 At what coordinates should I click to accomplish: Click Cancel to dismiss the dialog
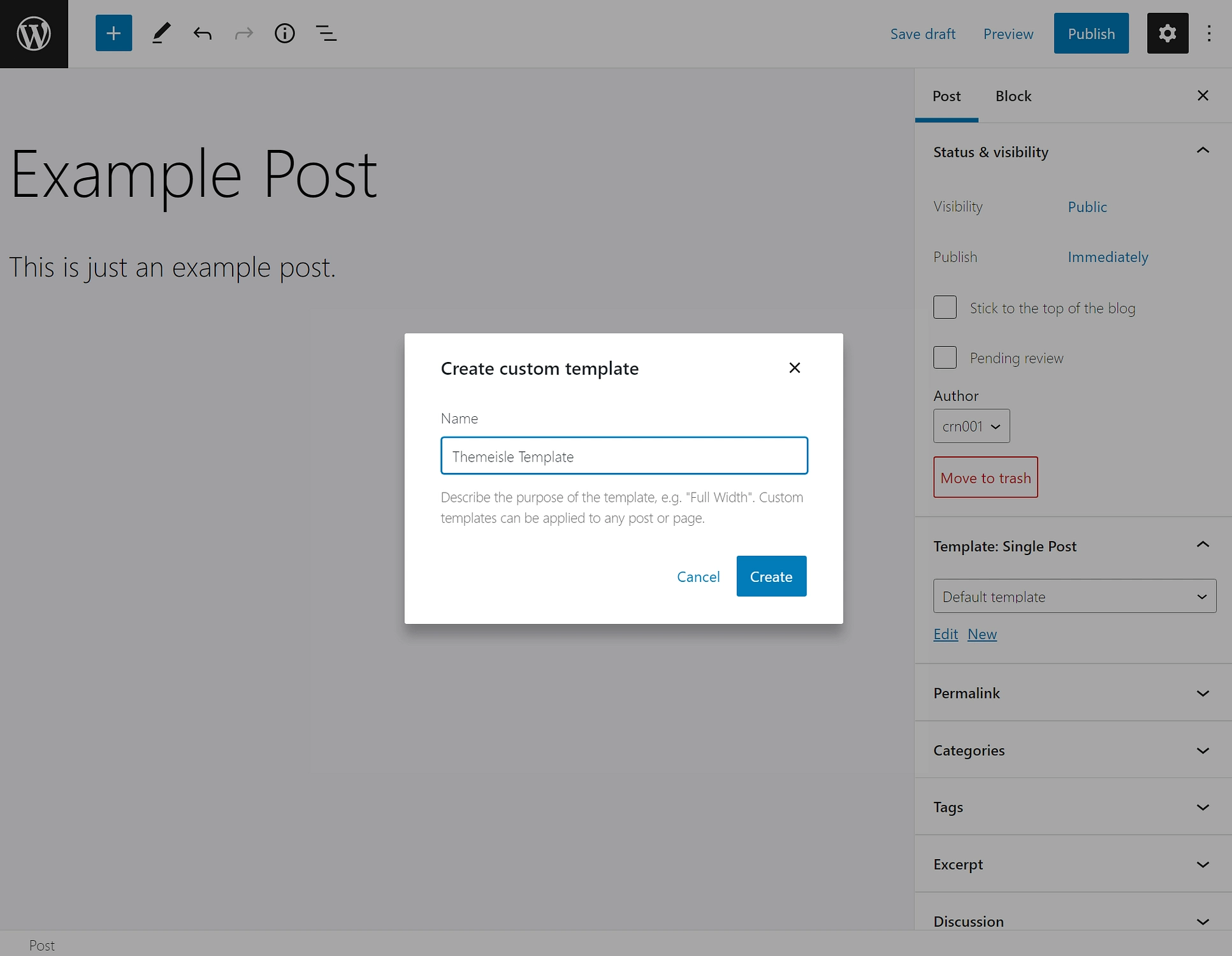[699, 575]
